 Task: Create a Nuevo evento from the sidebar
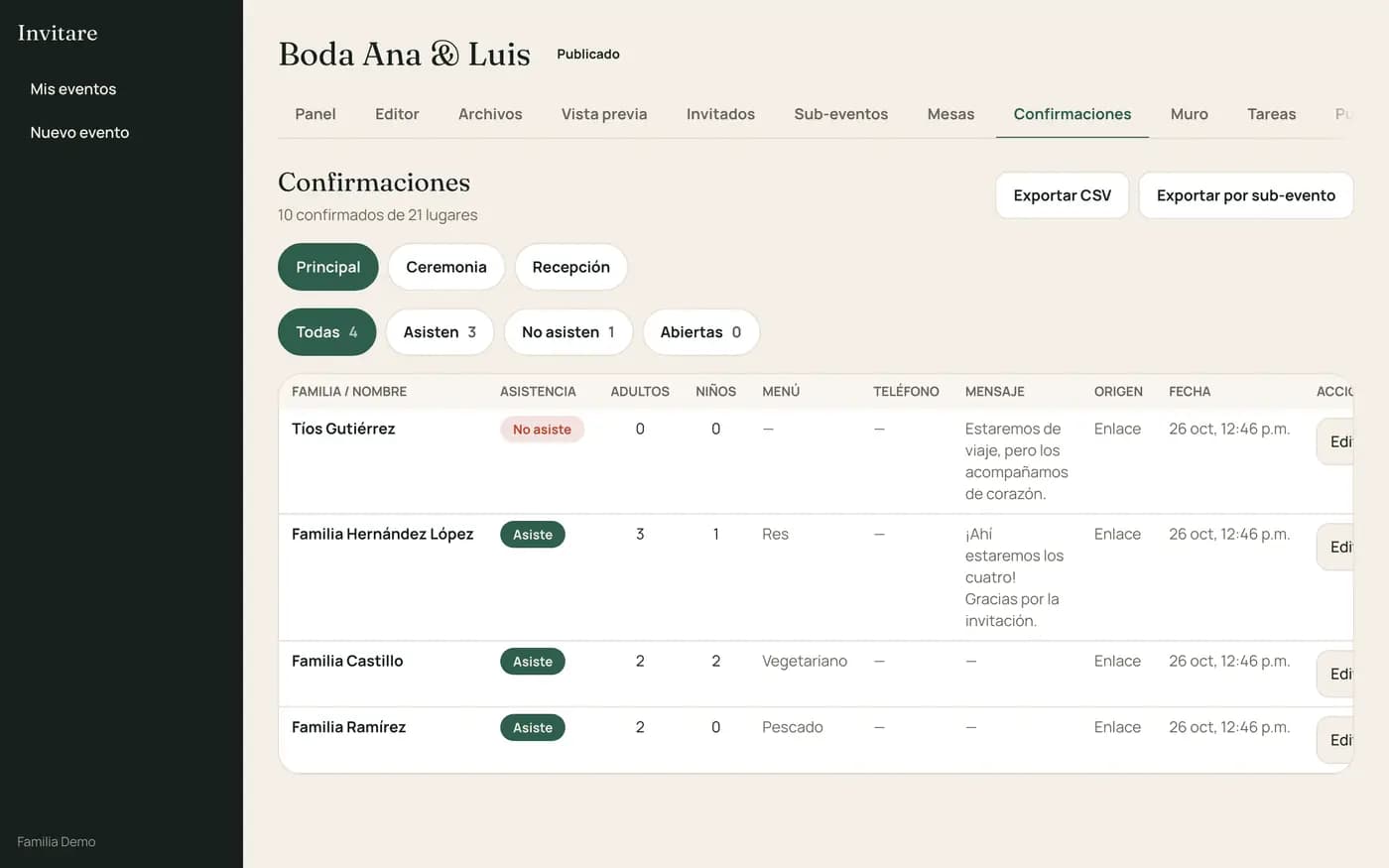click(x=79, y=133)
